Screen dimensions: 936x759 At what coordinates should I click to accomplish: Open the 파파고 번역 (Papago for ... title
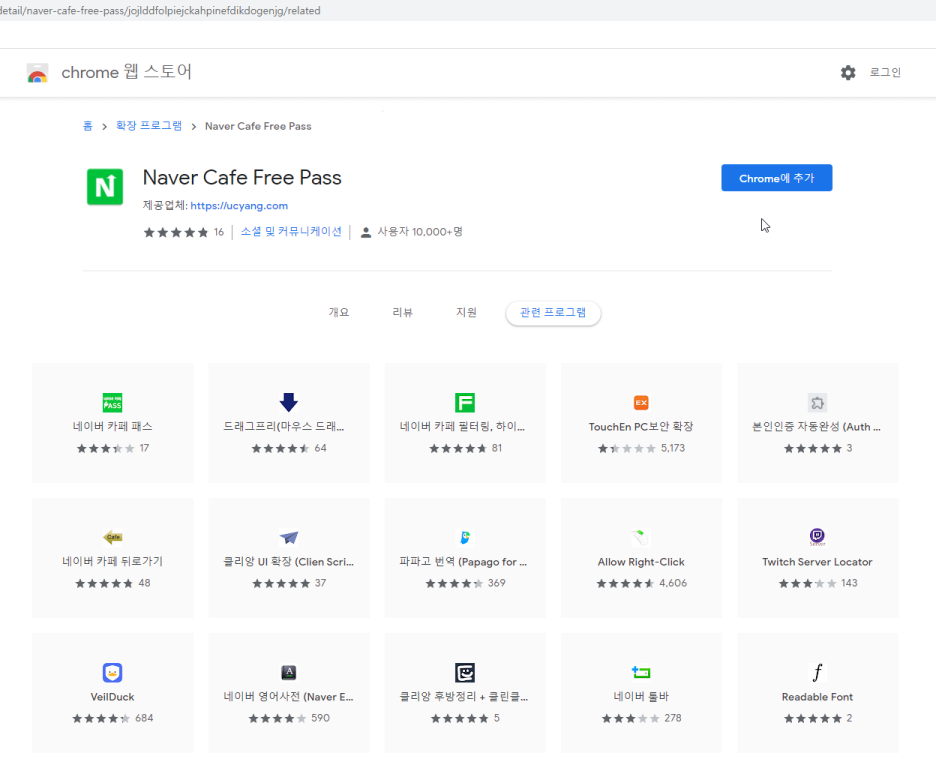(463, 561)
